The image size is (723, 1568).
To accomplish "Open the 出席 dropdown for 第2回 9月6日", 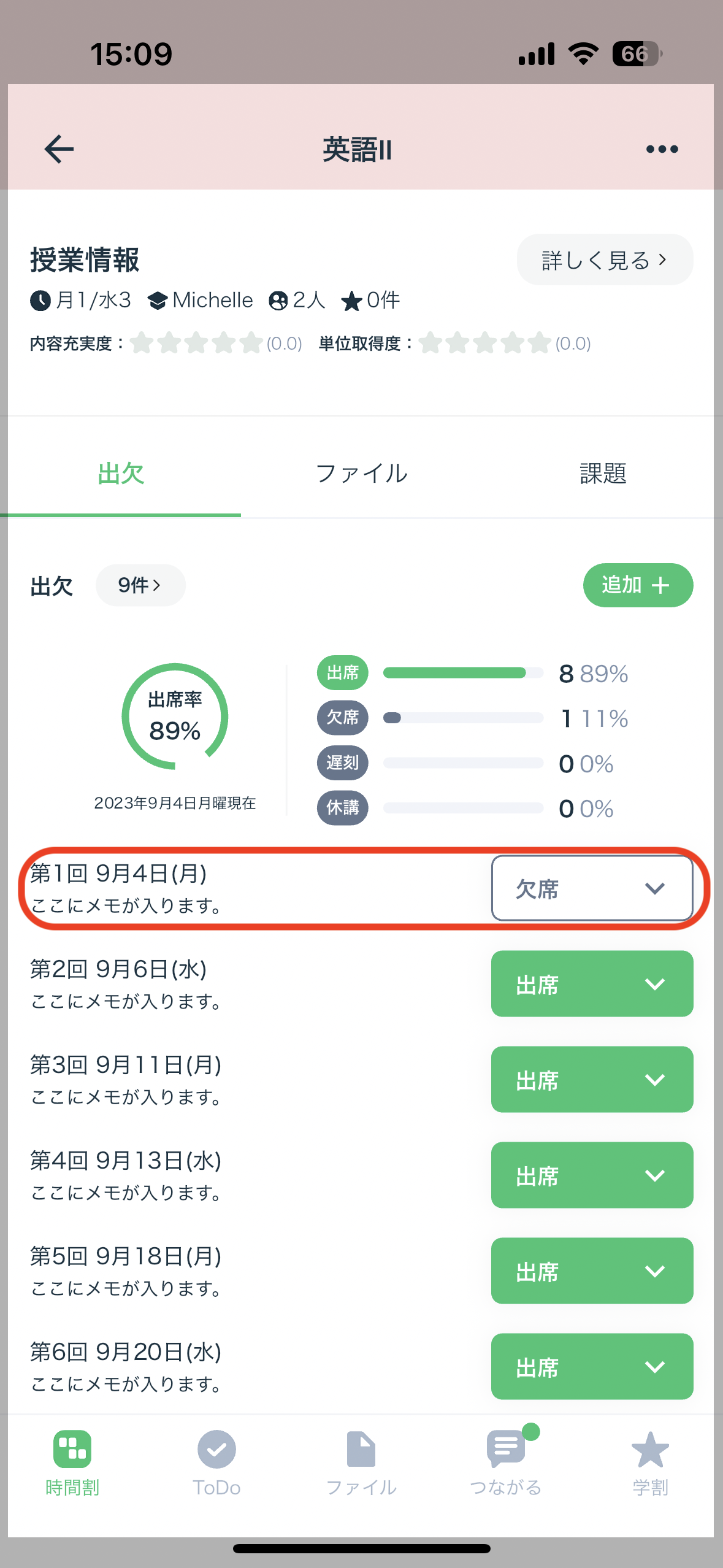I will click(x=592, y=984).
